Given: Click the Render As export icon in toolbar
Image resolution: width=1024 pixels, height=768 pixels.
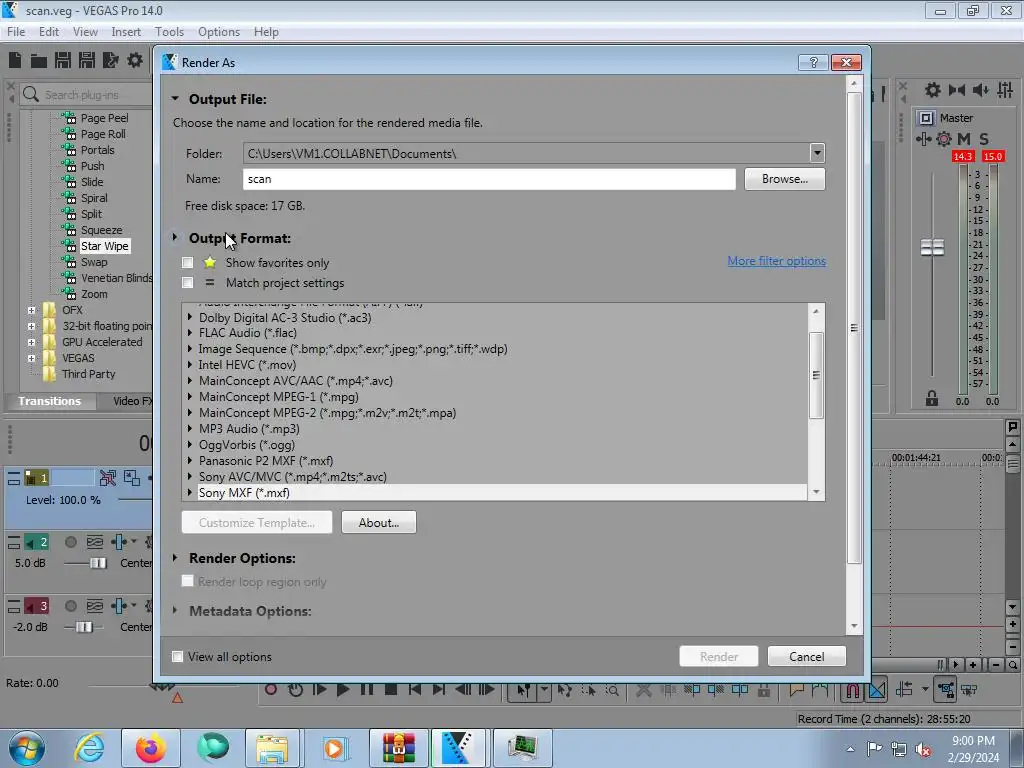Looking at the screenshot, I should [110, 61].
